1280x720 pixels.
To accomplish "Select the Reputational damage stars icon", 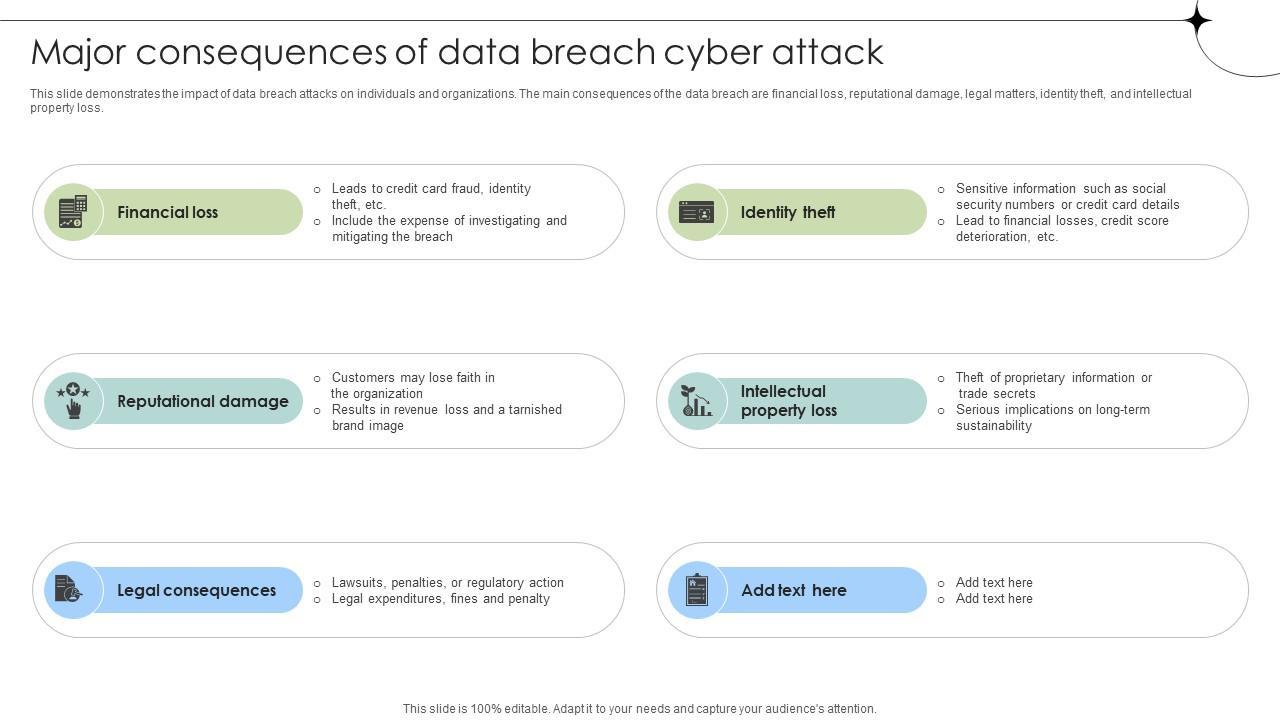I will click(x=73, y=401).
